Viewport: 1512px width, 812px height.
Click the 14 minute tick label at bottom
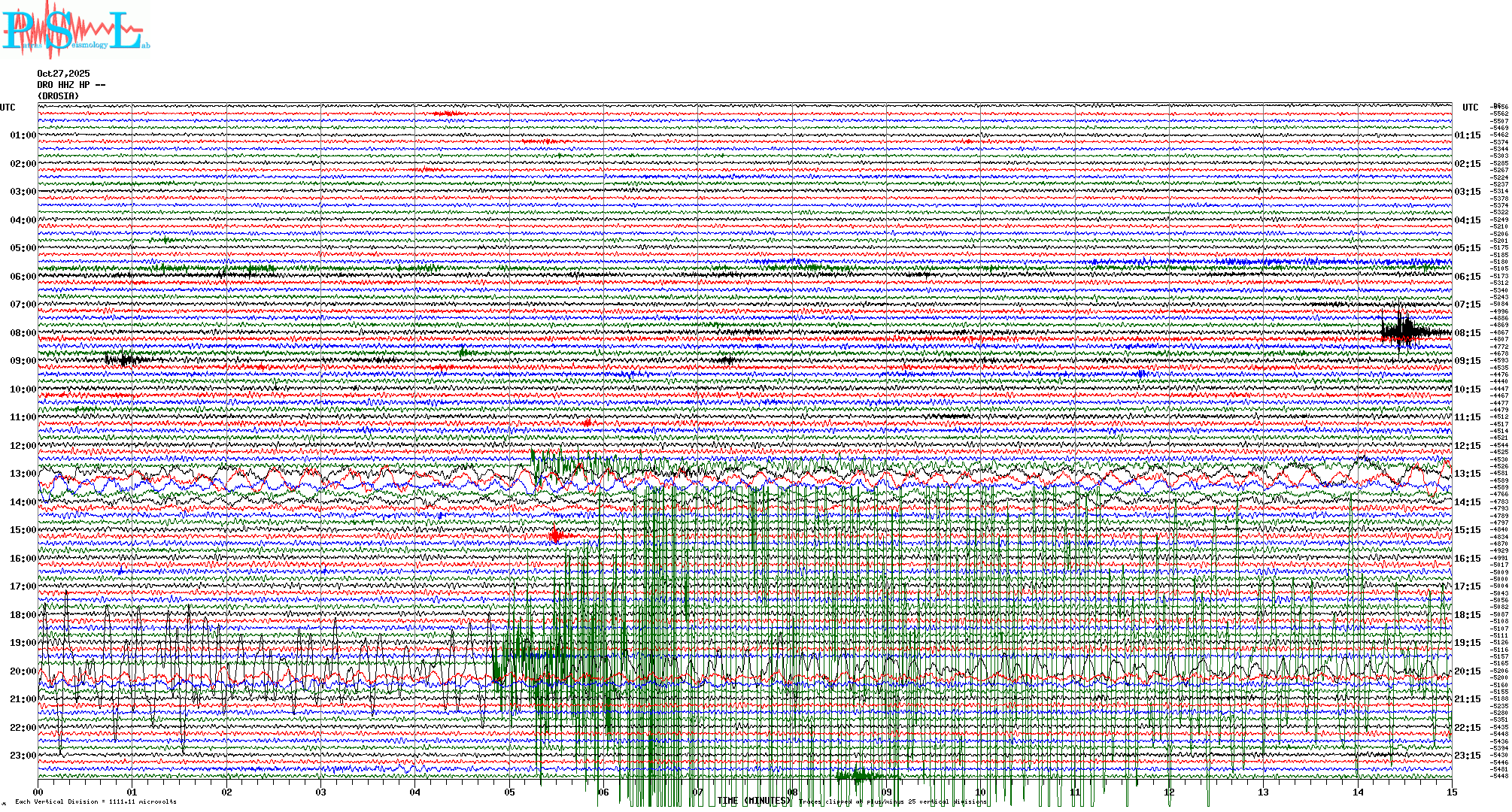click(x=1357, y=792)
